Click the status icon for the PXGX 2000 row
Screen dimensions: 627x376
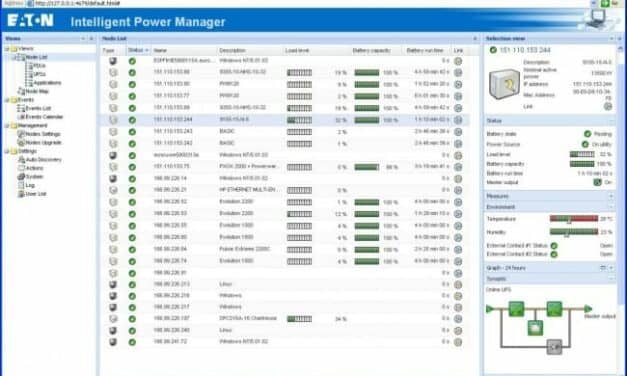click(x=132, y=167)
